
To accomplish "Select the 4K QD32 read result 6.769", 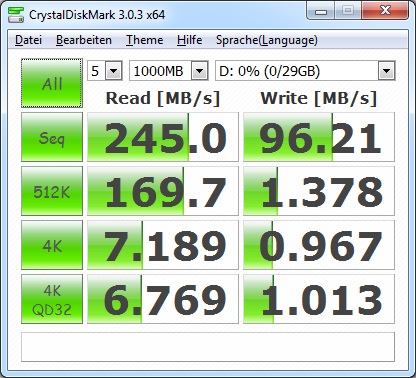I will (x=163, y=299).
